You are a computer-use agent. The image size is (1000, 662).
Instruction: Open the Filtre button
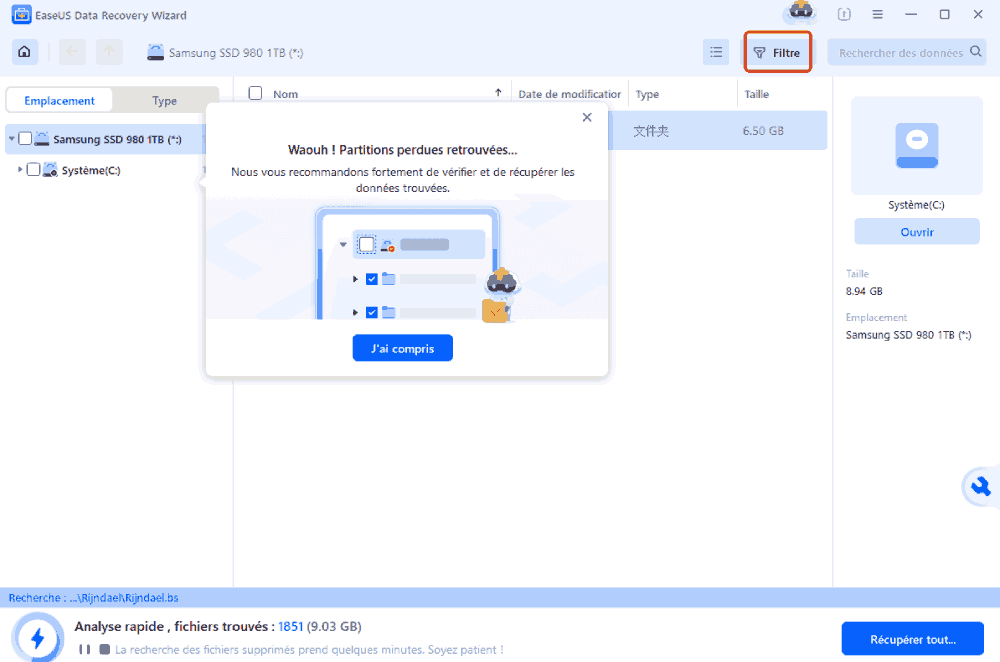click(x=777, y=53)
